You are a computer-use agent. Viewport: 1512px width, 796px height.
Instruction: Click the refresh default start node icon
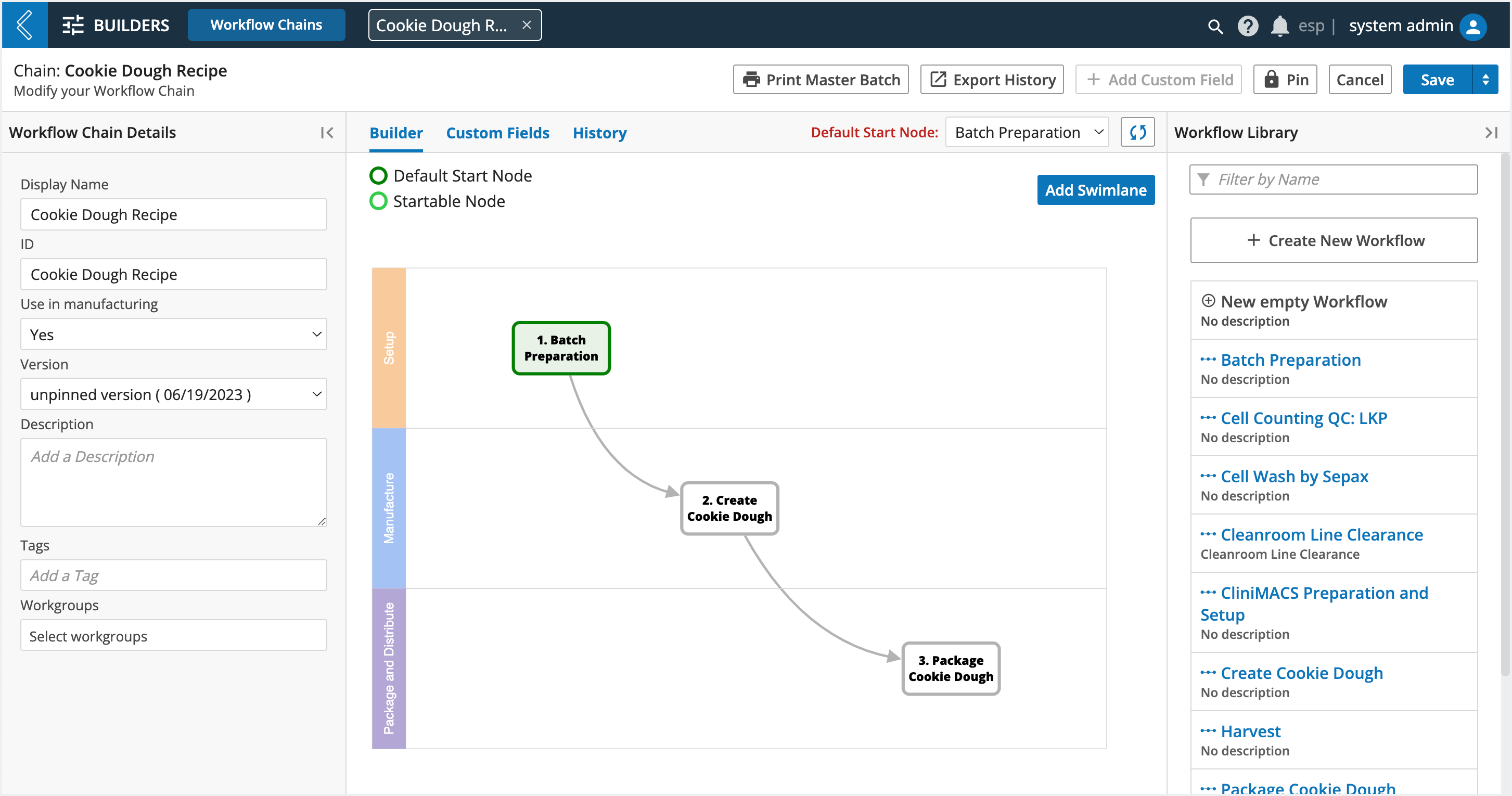pyautogui.click(x=1137, y=132)
